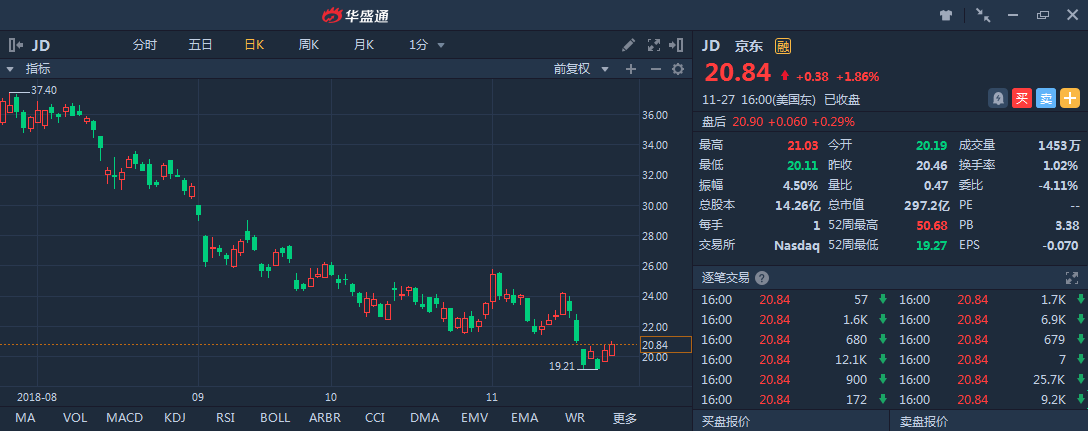The image size is (1088, 431).
Task: Enable the MA indicator
Action: 25,418
